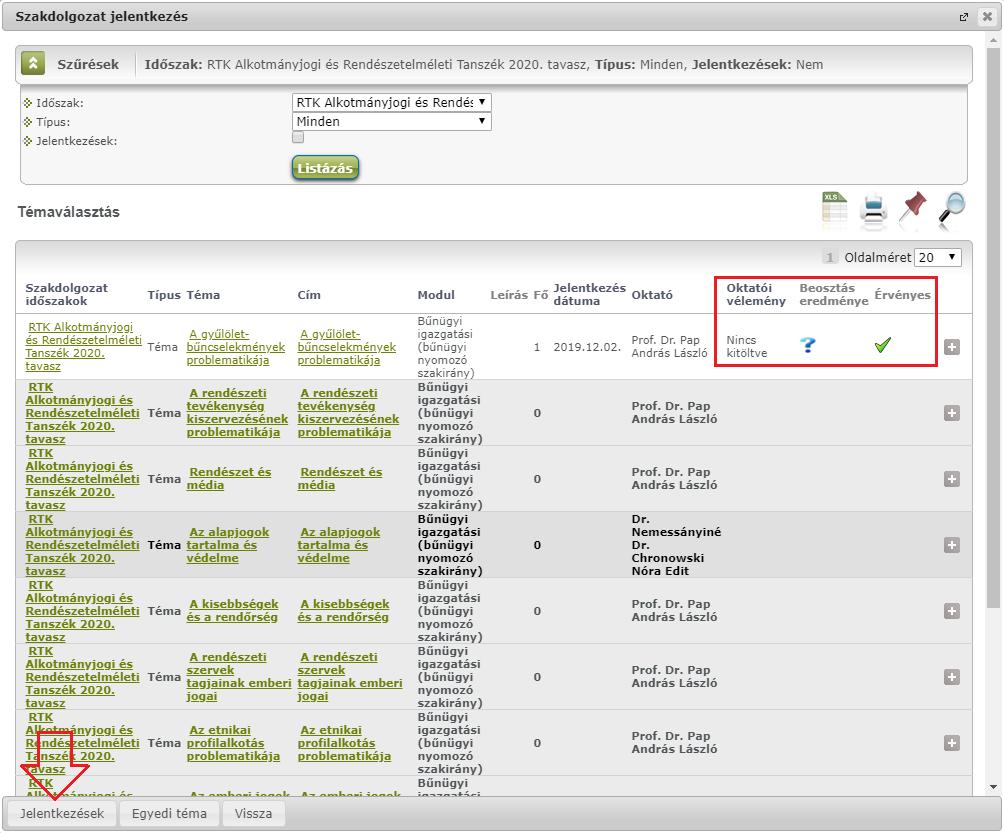Open plus menu for Rendészet és média row
Viewport: 1004px width, 833px height.
[951, 479]
